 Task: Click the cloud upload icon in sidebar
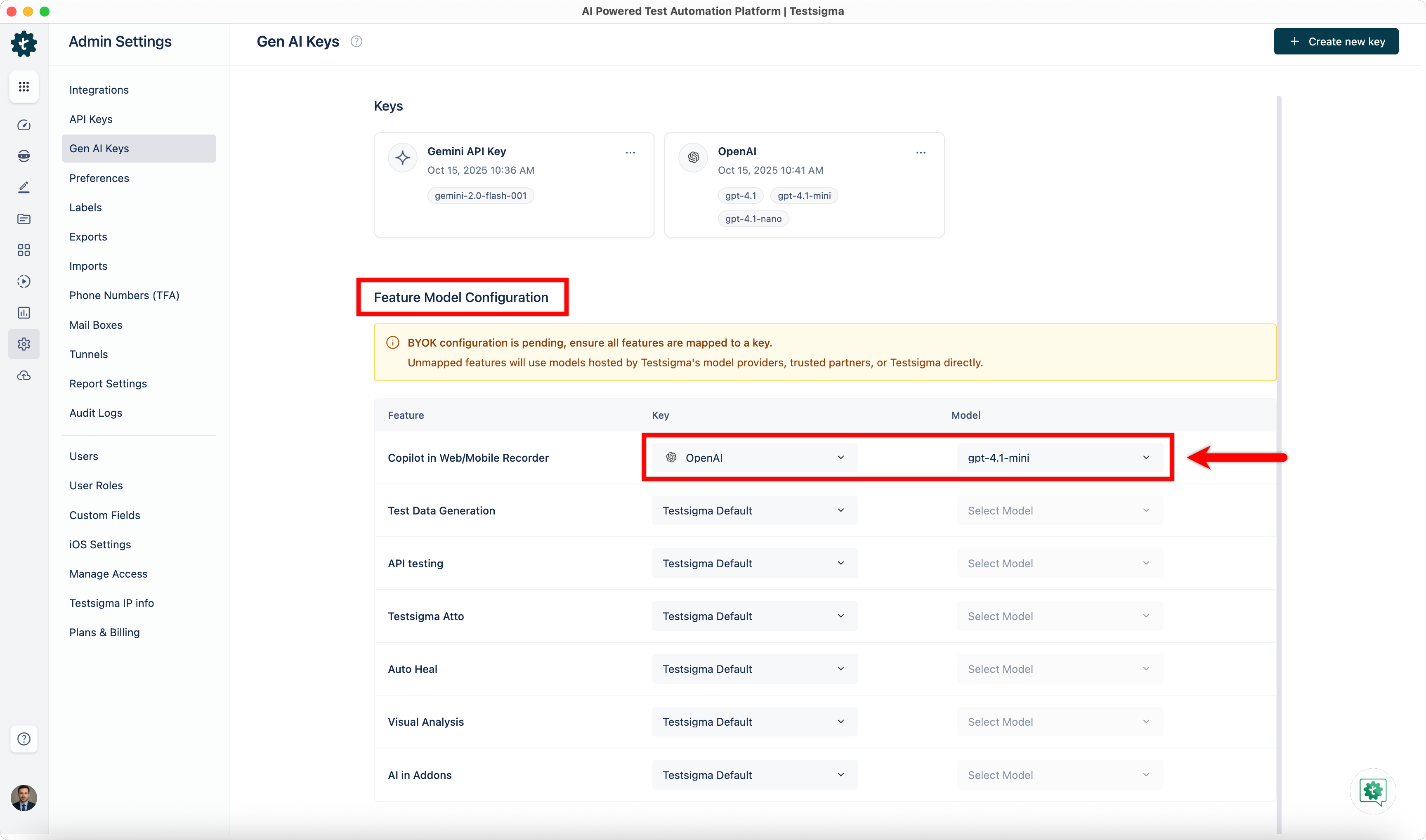coord(24,375)
